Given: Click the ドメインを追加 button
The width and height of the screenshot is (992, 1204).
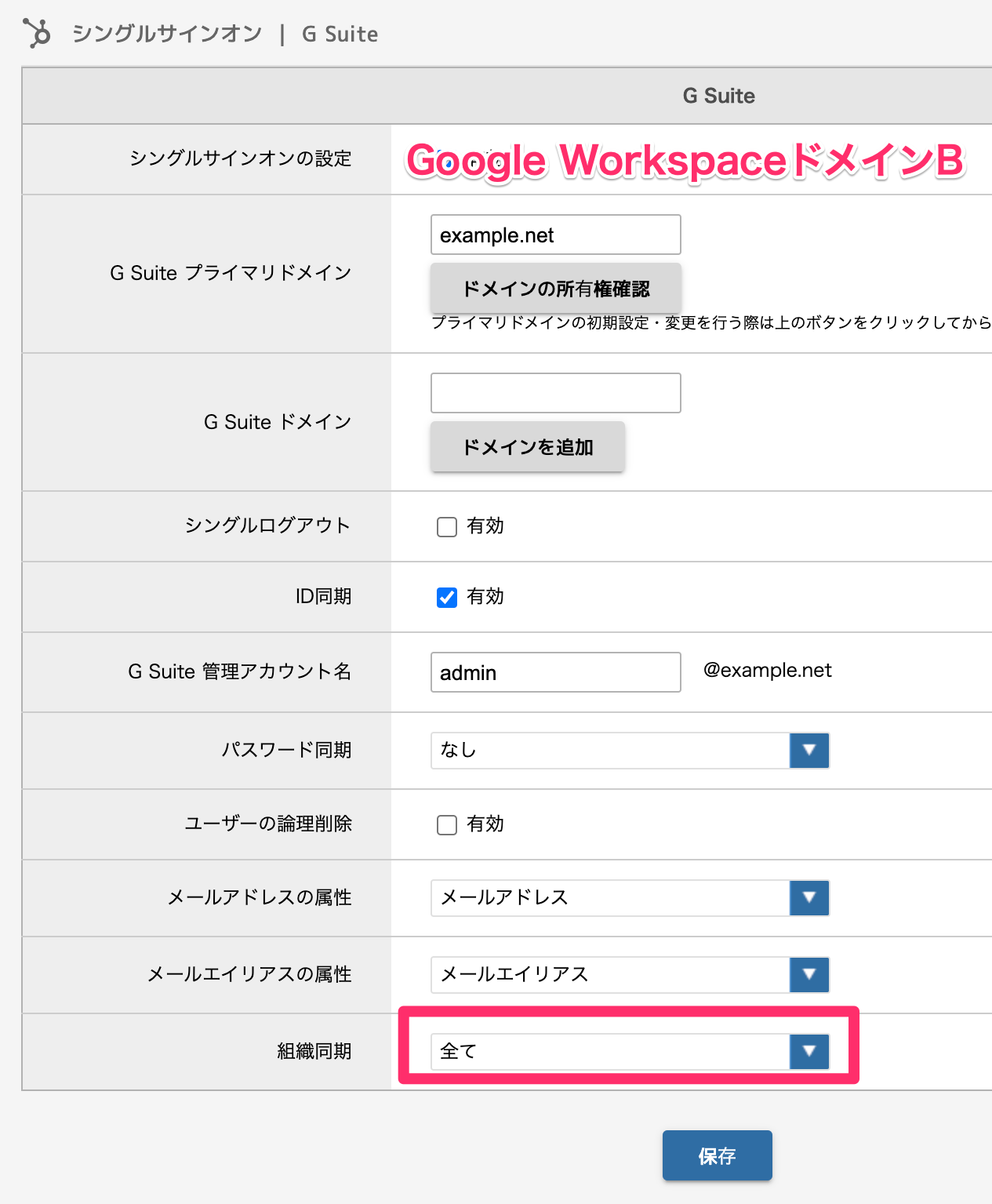Looking at the screenshot, I should [x=527, y=447].
